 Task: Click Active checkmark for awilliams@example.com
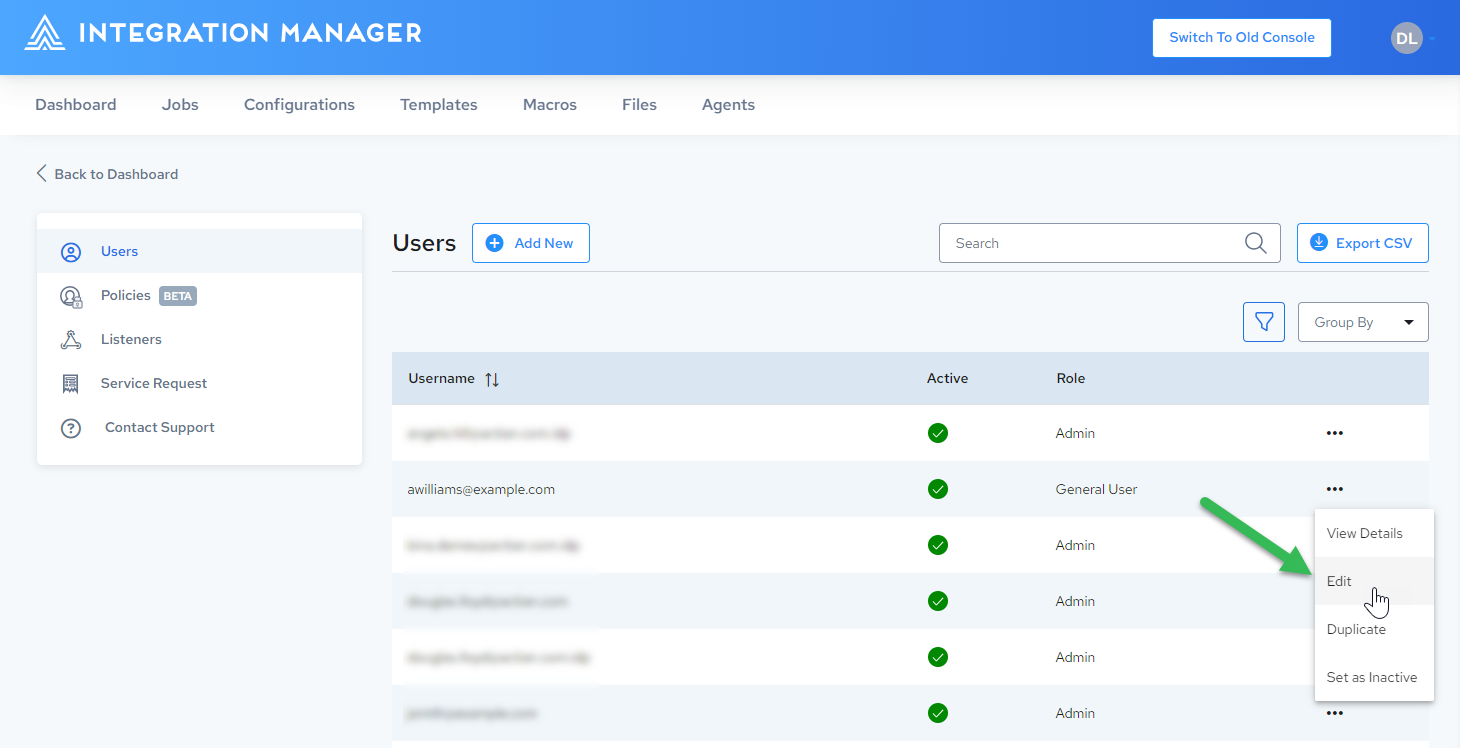pos(937,489)
